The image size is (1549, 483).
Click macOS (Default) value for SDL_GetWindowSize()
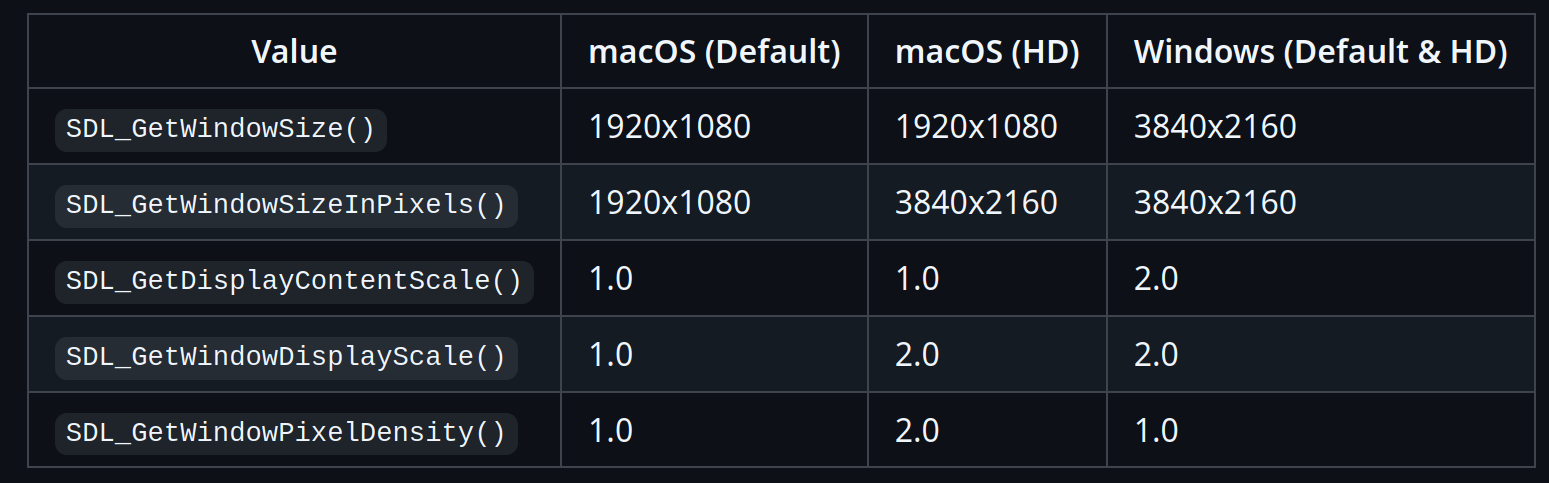pyautogui.click(x=669, y=127)
